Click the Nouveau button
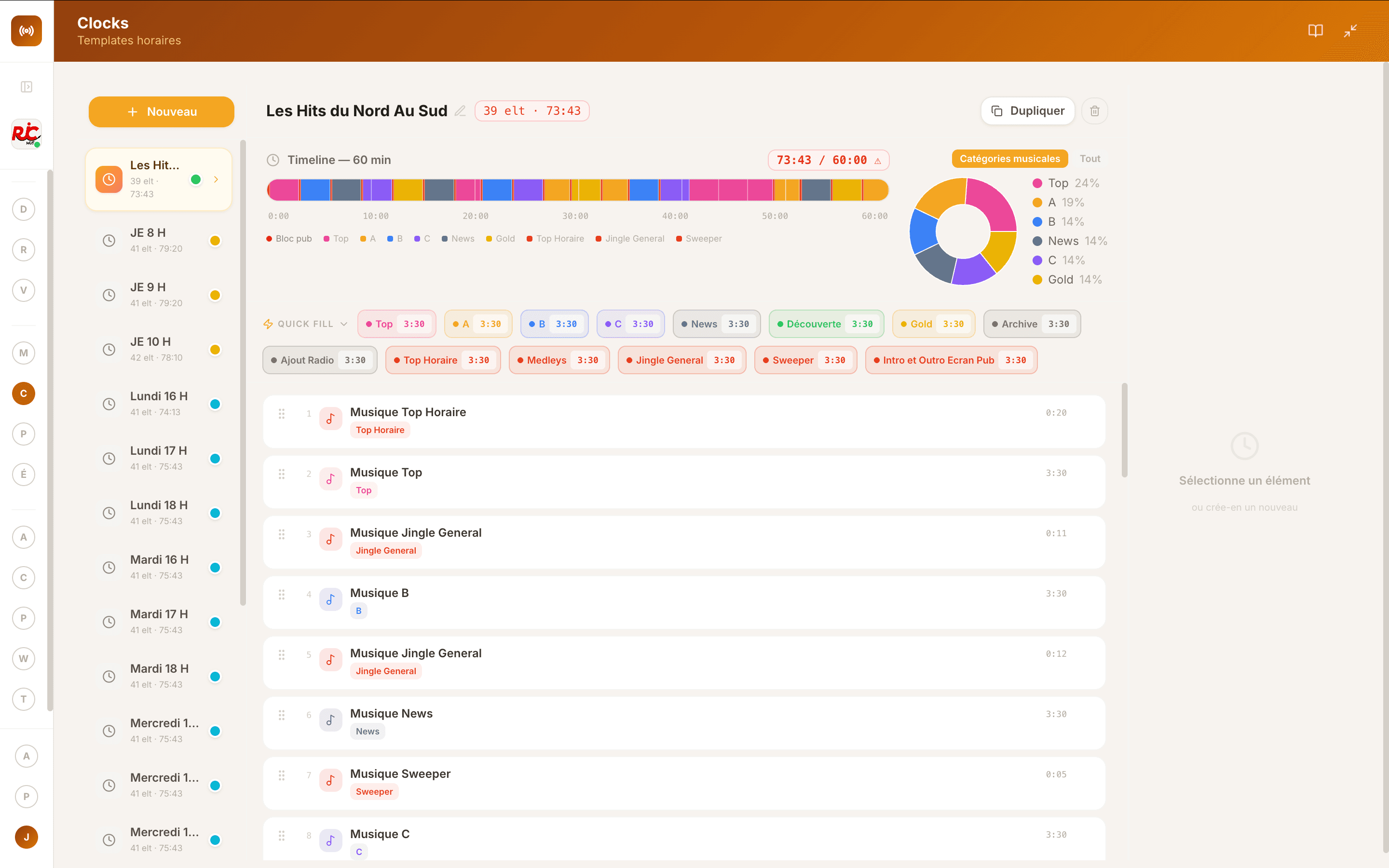Image resolution: width=1389 pixels, height=868 pixels. point(161,112)
